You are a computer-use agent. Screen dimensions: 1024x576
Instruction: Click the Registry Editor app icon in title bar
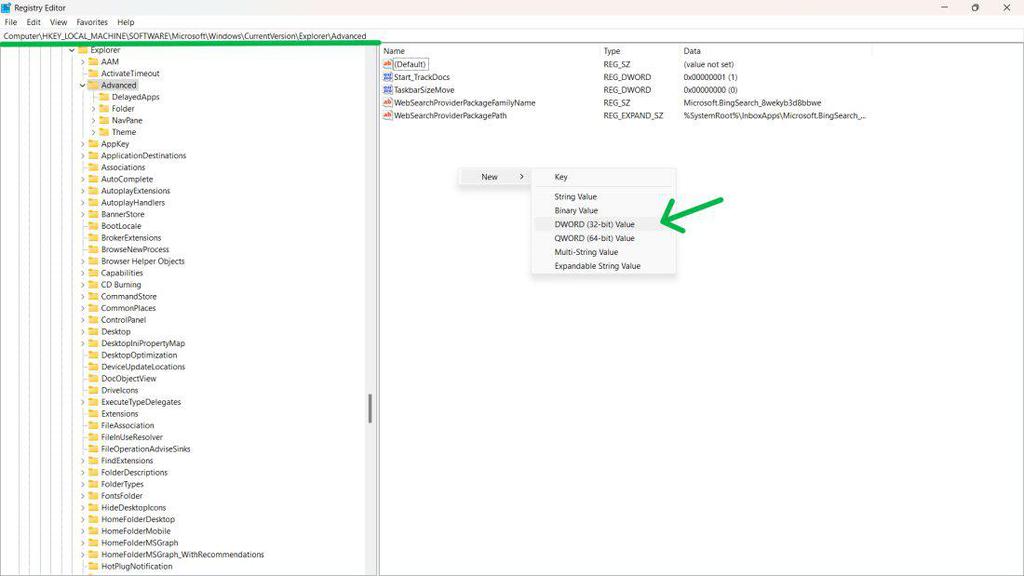7,8
